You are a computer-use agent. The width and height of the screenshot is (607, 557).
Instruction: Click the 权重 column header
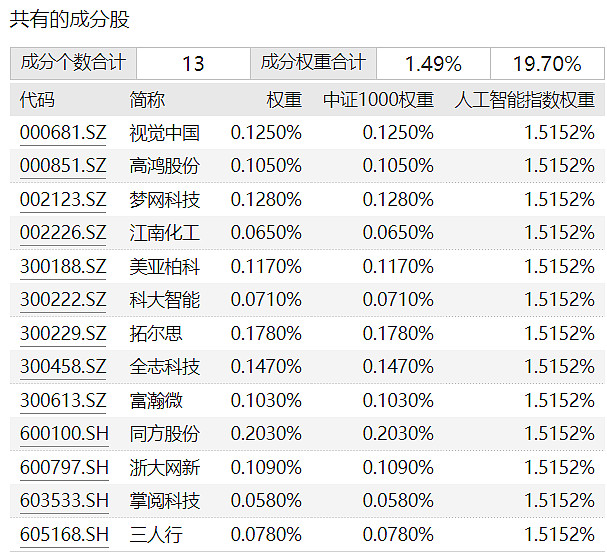(284, 100)
